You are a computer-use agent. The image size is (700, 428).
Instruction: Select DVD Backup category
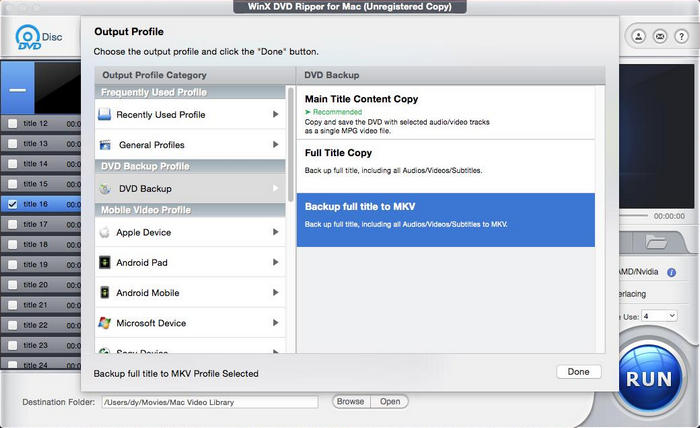190,188
